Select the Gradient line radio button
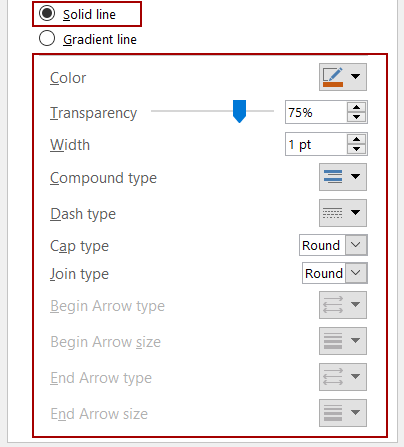 coord(47,38)
